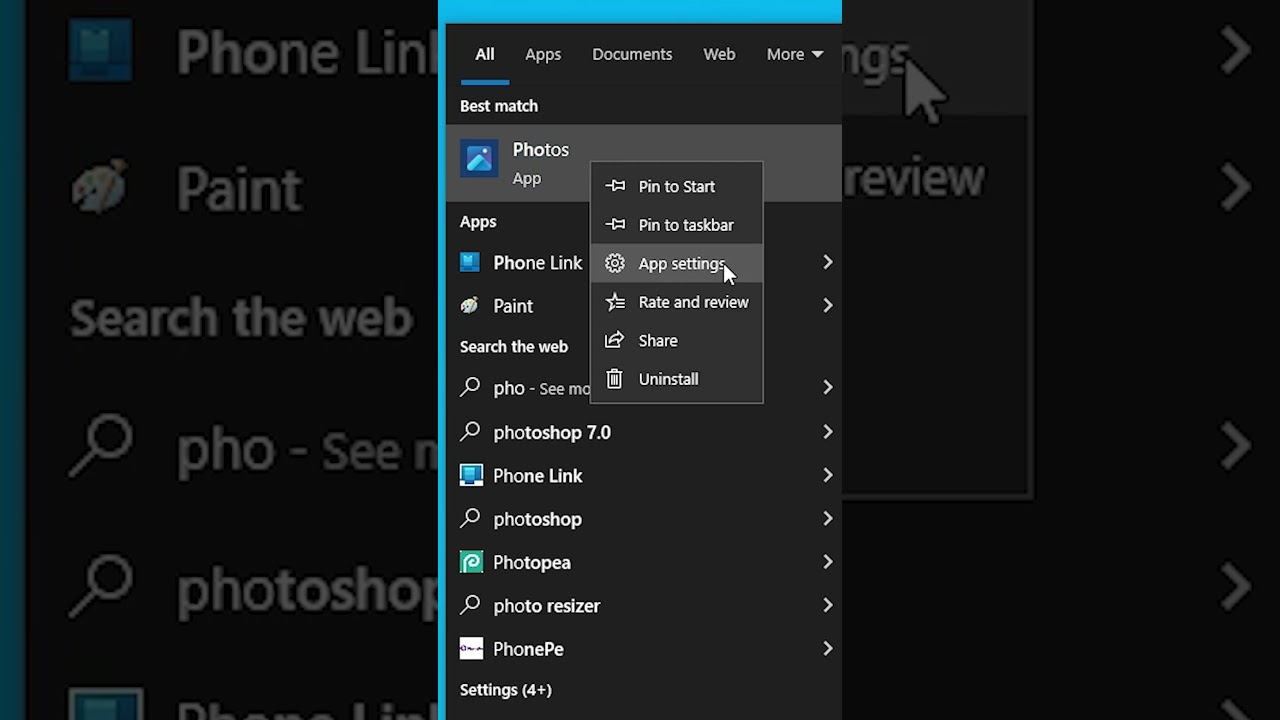The image size is (1280, 720).
Task: Open App settings from context menu
Action: pos(677,264)
